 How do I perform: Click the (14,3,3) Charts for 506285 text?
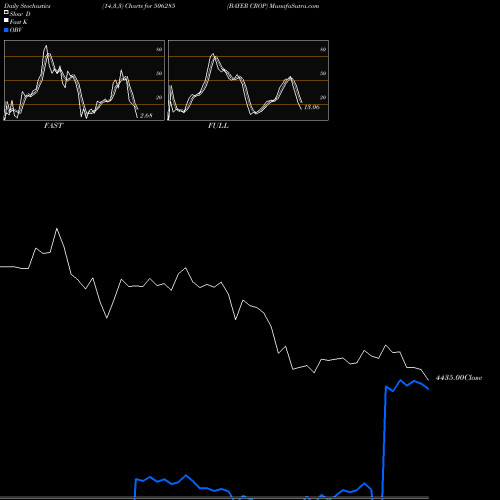pyautogui.click(x=139, y=6)
